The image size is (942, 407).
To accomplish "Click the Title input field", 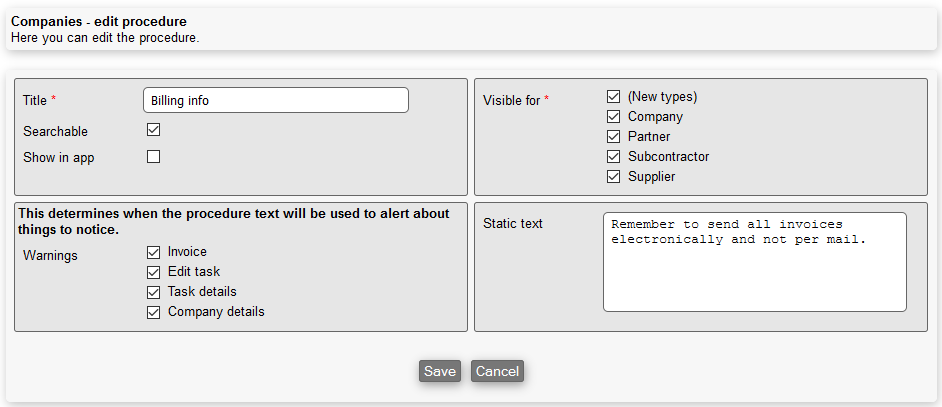I will tap(276, 100).
